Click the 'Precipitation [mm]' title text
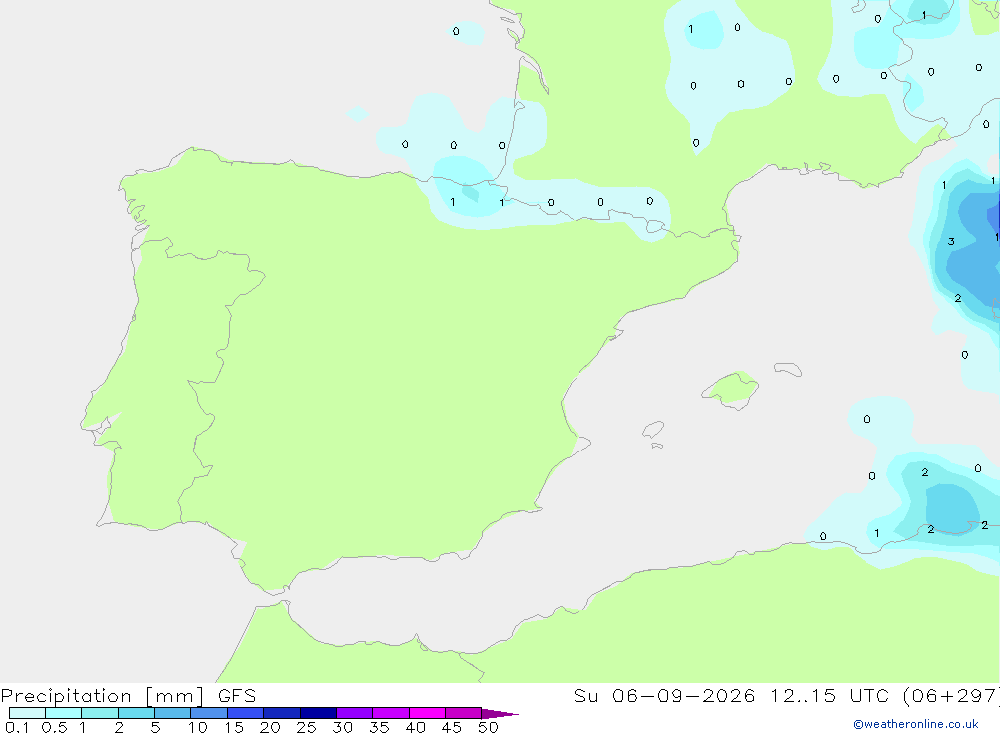This screenshot has height=733, width=1000. (x=102, y=696)
